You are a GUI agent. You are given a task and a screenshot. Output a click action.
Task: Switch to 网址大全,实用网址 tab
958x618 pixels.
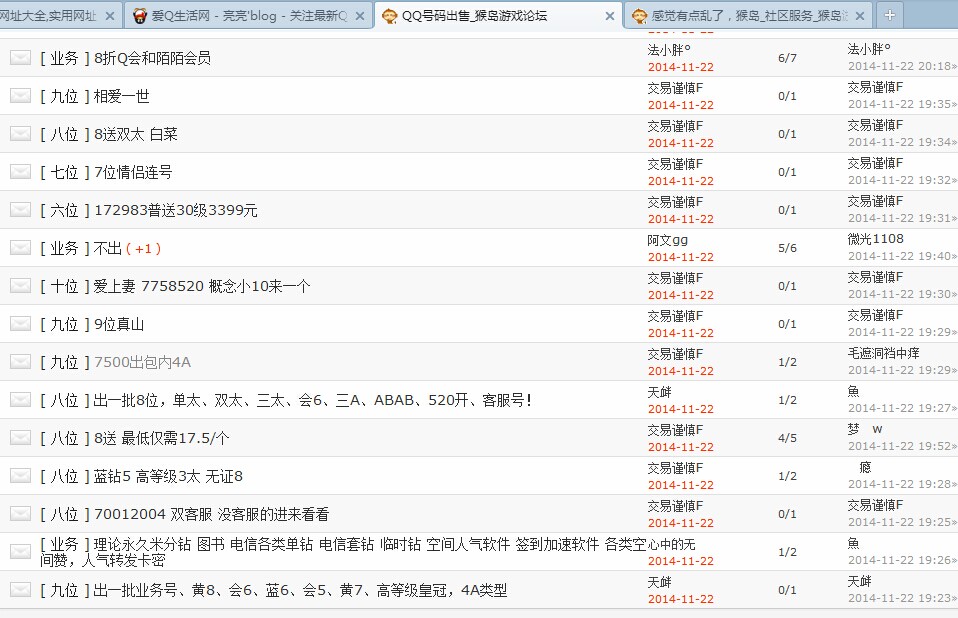(x=49, y=16)
